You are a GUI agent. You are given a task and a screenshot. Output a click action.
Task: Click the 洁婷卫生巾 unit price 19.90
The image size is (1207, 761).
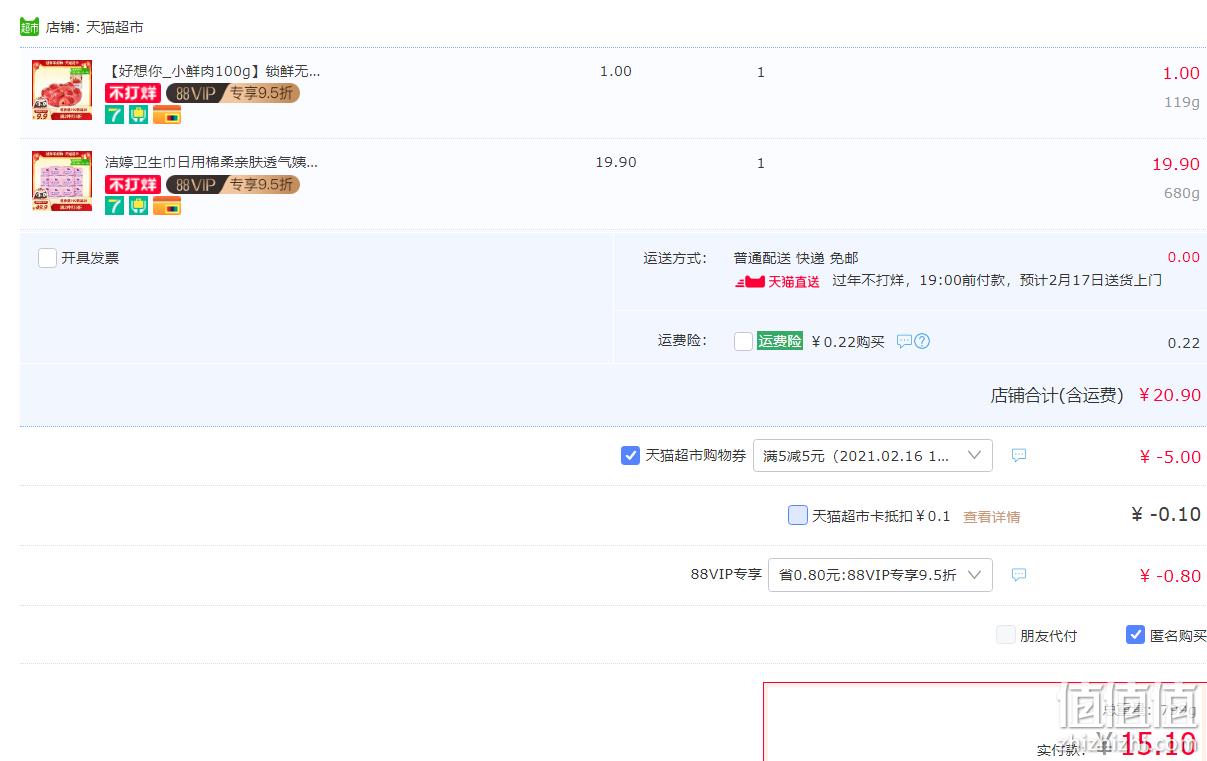click(x=616, y=162)
